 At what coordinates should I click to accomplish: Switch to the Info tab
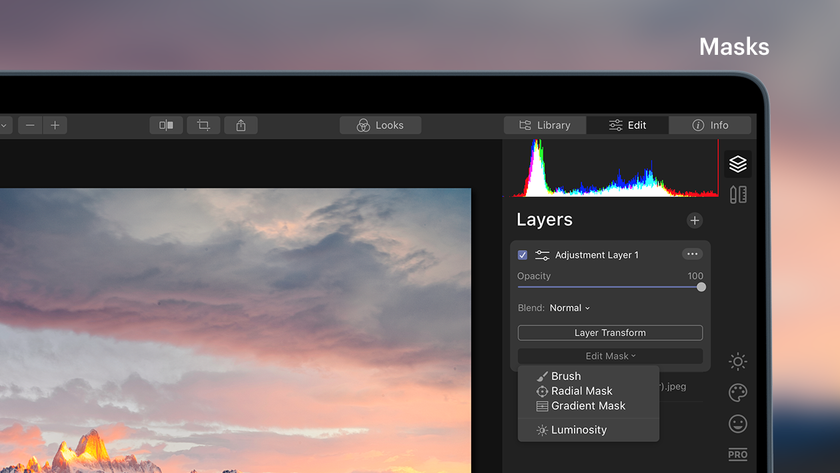coord(710,125)
